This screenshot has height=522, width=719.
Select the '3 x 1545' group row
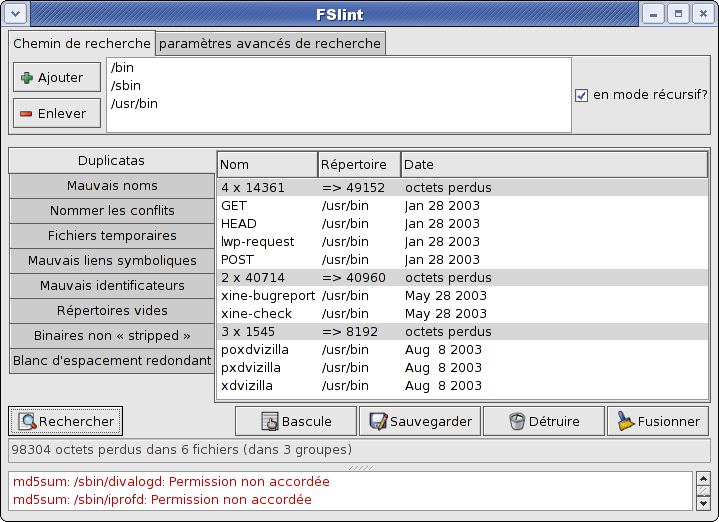462,332
